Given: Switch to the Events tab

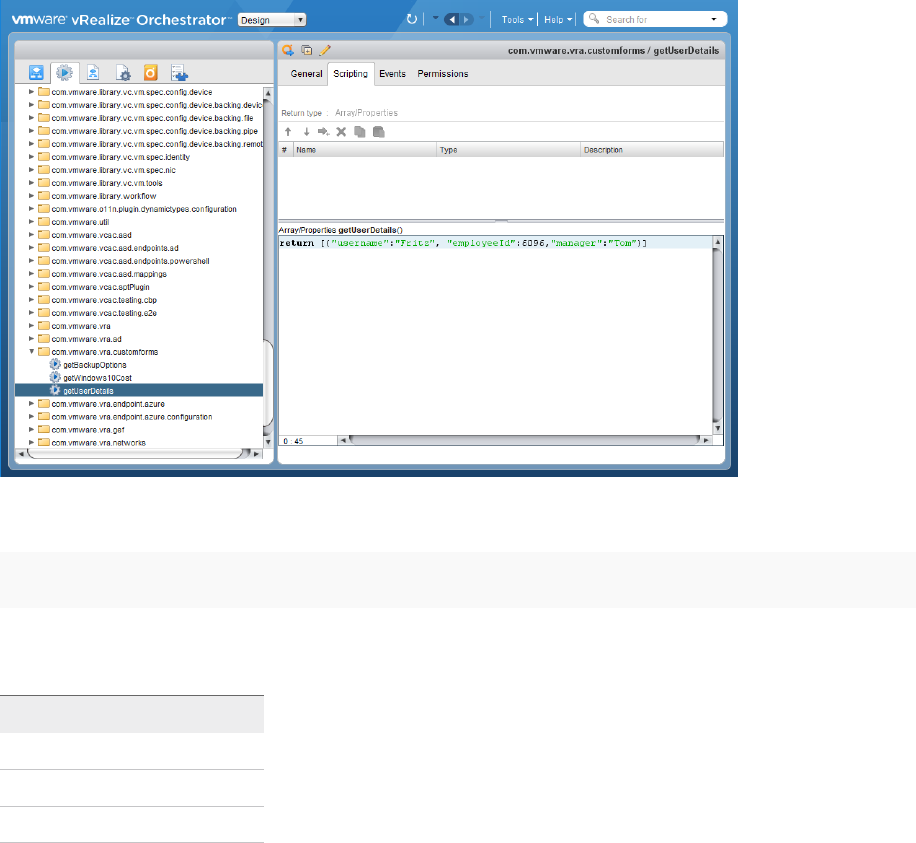Looking at the screenshot, I should [x=392, y=74].
